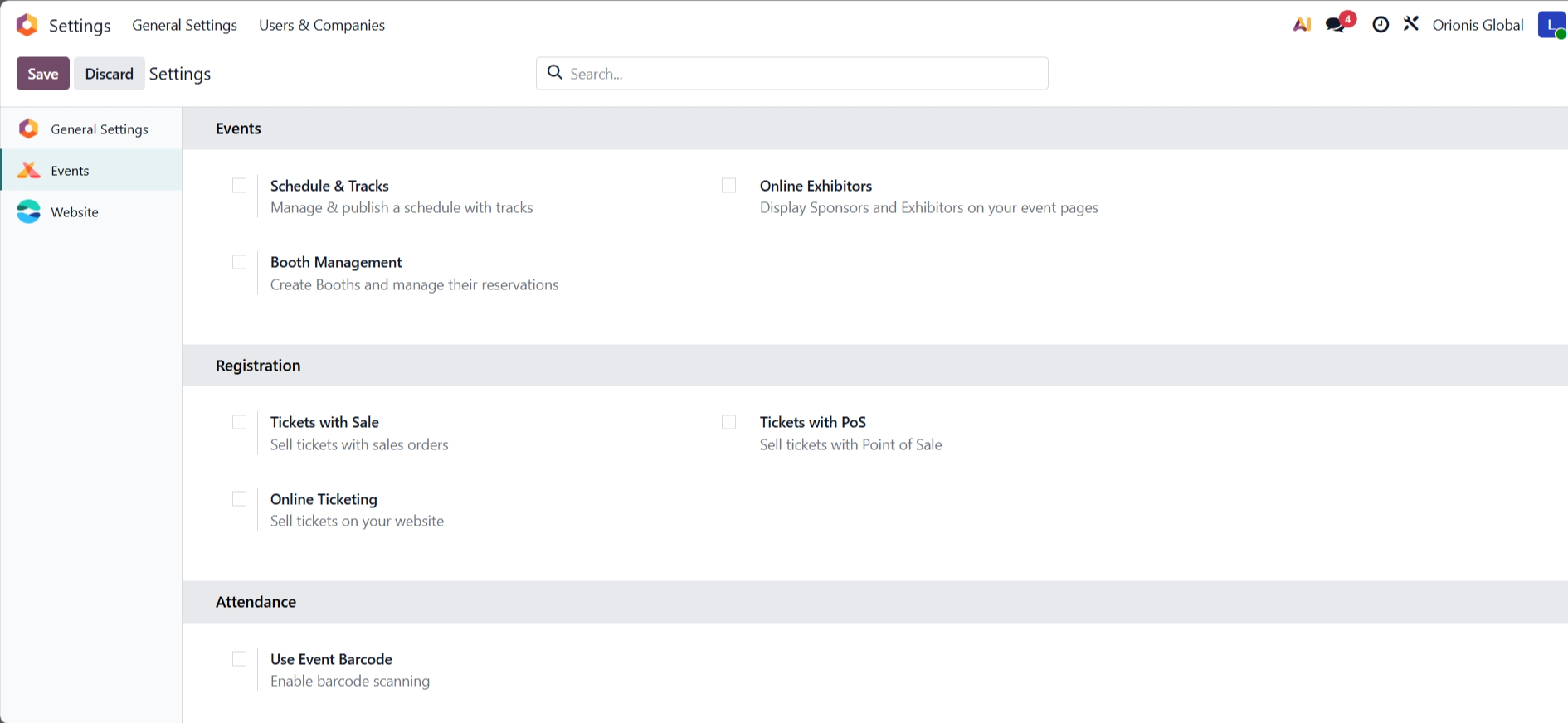
Task: Click 'Create Booths and manage their reservations'
Action: click(x=414, y=284)
